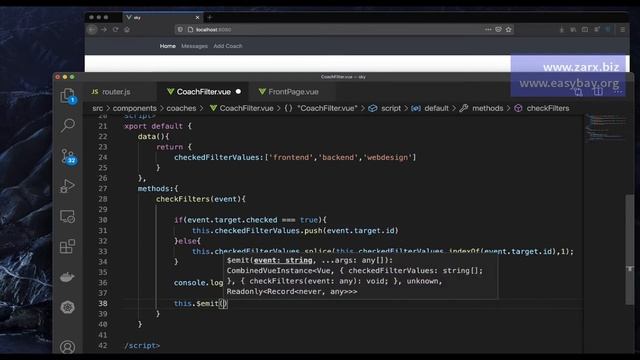This screenshot has width=640, height=360.
Task: Go back in the browser window
Action: (x=93, y=29)
